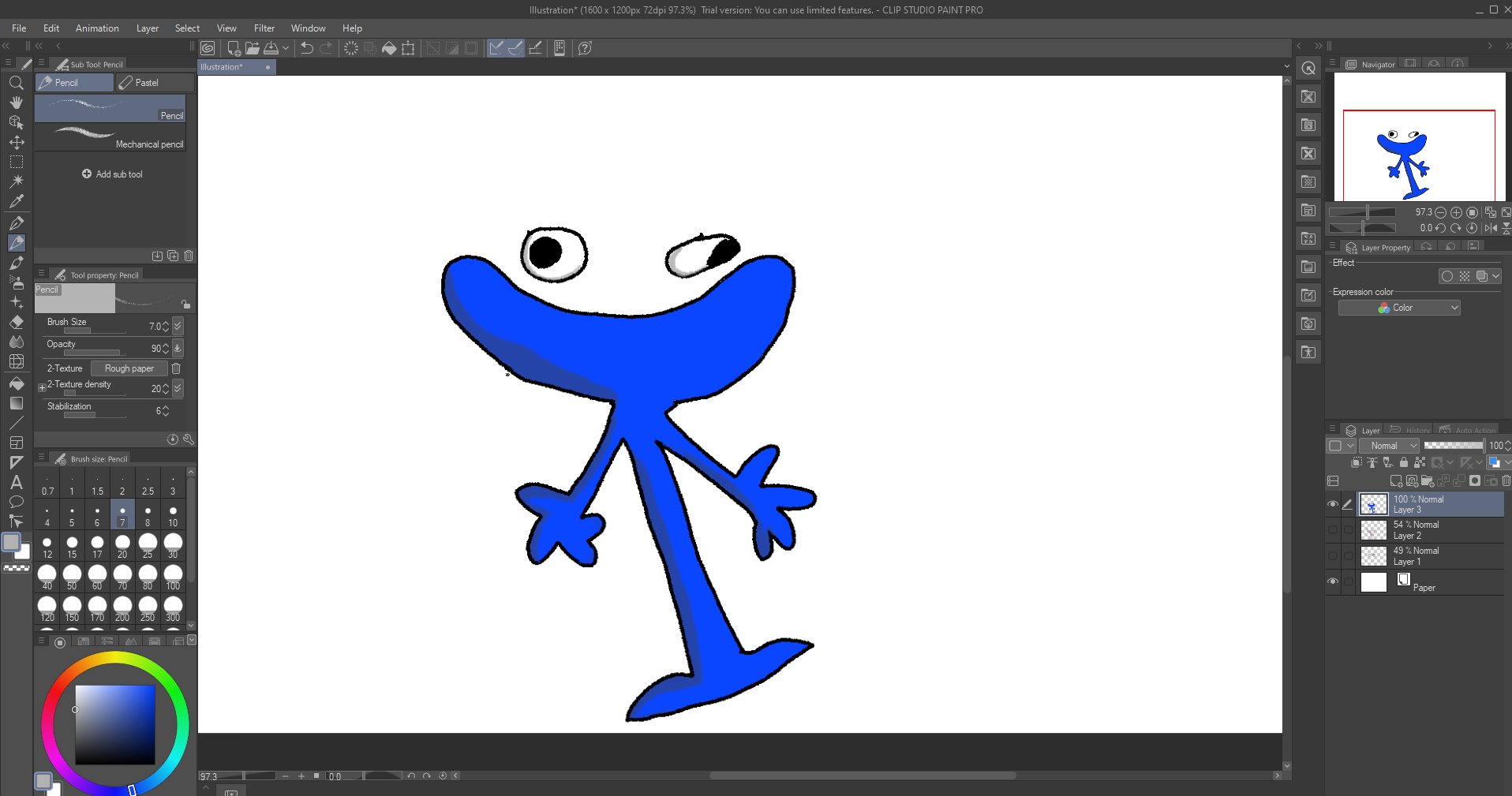Click Layer 2 thumbnail

1374,530
